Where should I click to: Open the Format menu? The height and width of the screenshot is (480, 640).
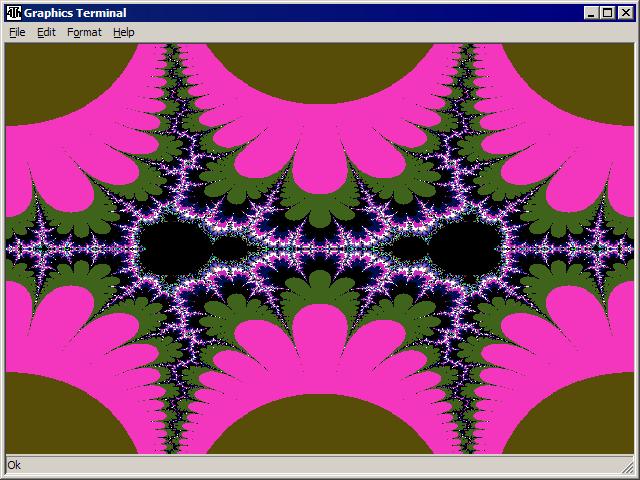[x=84, y=32]
